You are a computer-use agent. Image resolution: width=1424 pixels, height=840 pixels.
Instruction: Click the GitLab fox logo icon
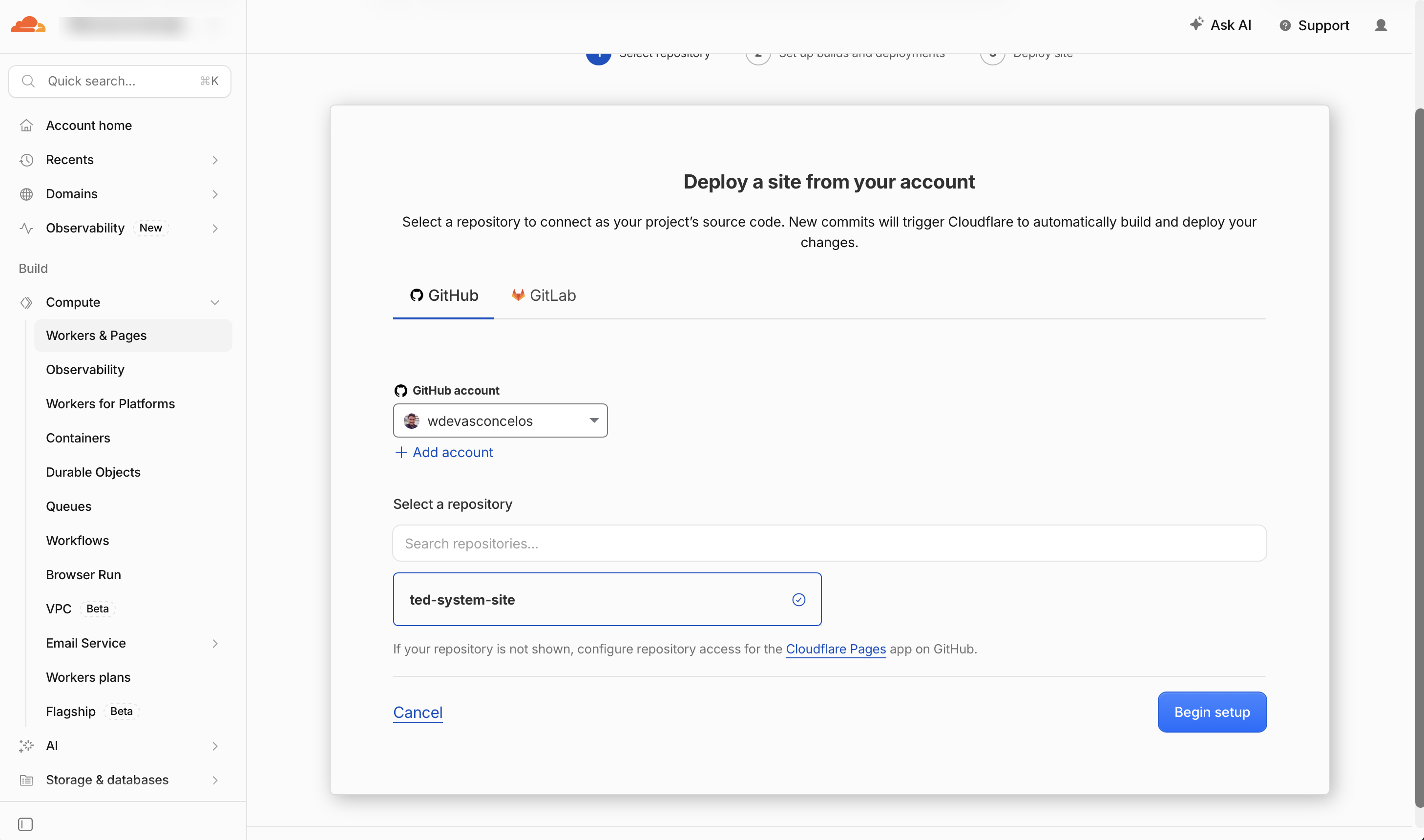(518, 295)
